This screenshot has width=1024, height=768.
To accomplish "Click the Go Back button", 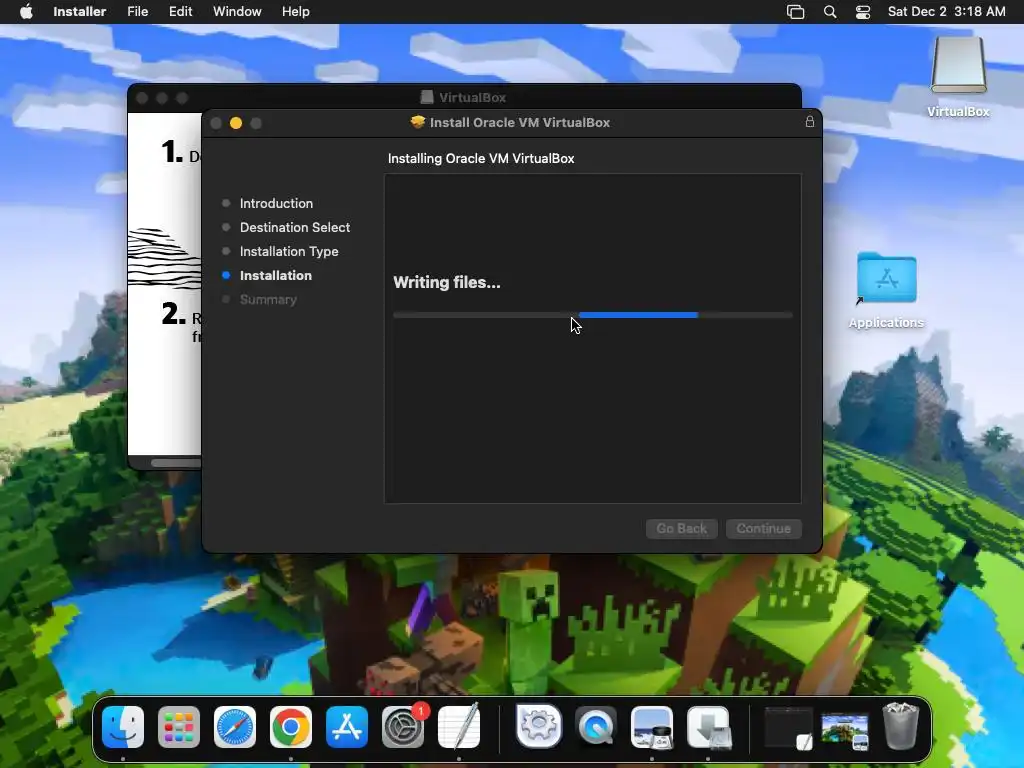I will pyautogui.click(x=682, y=528).
